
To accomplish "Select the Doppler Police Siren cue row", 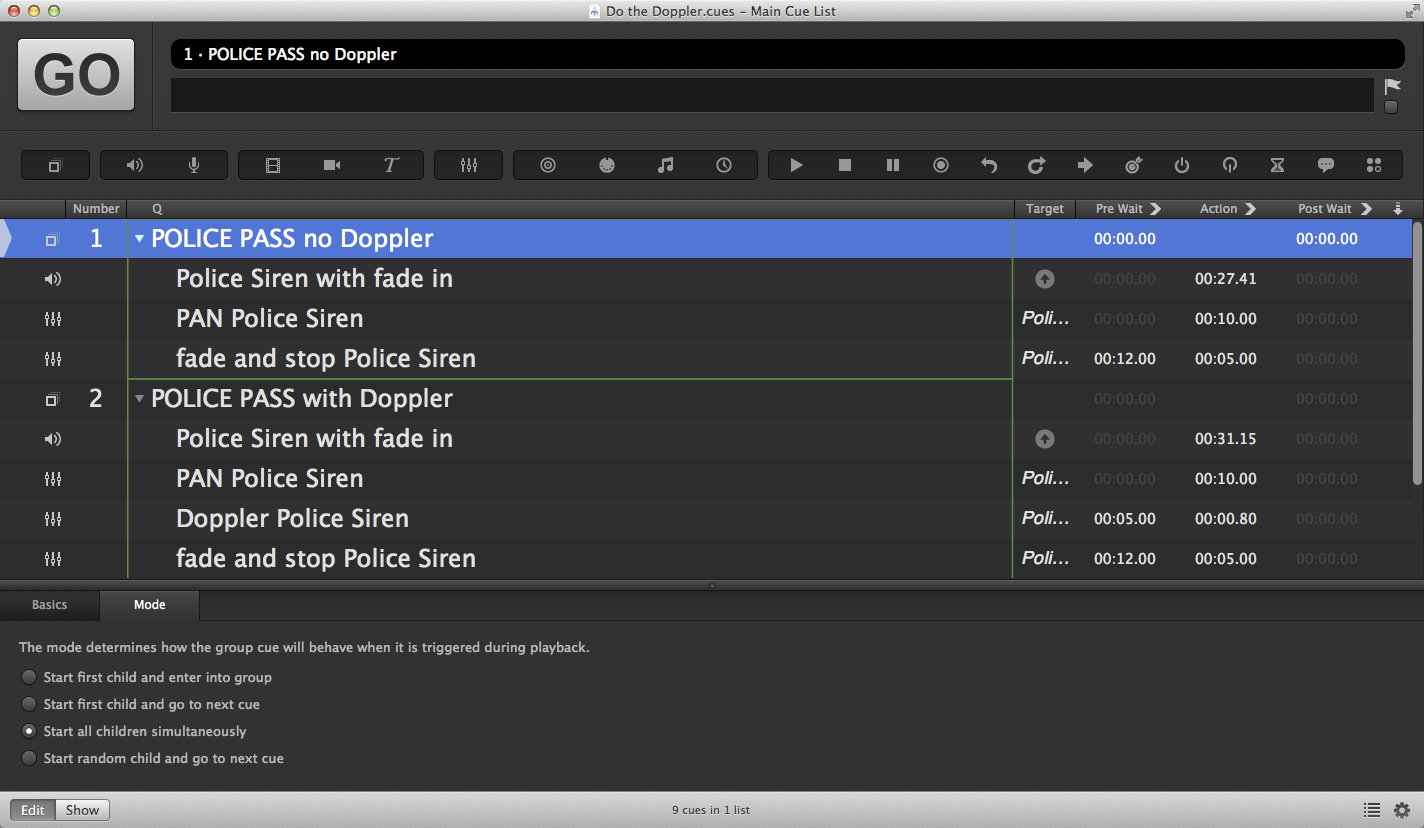I will tap(292, 519).
